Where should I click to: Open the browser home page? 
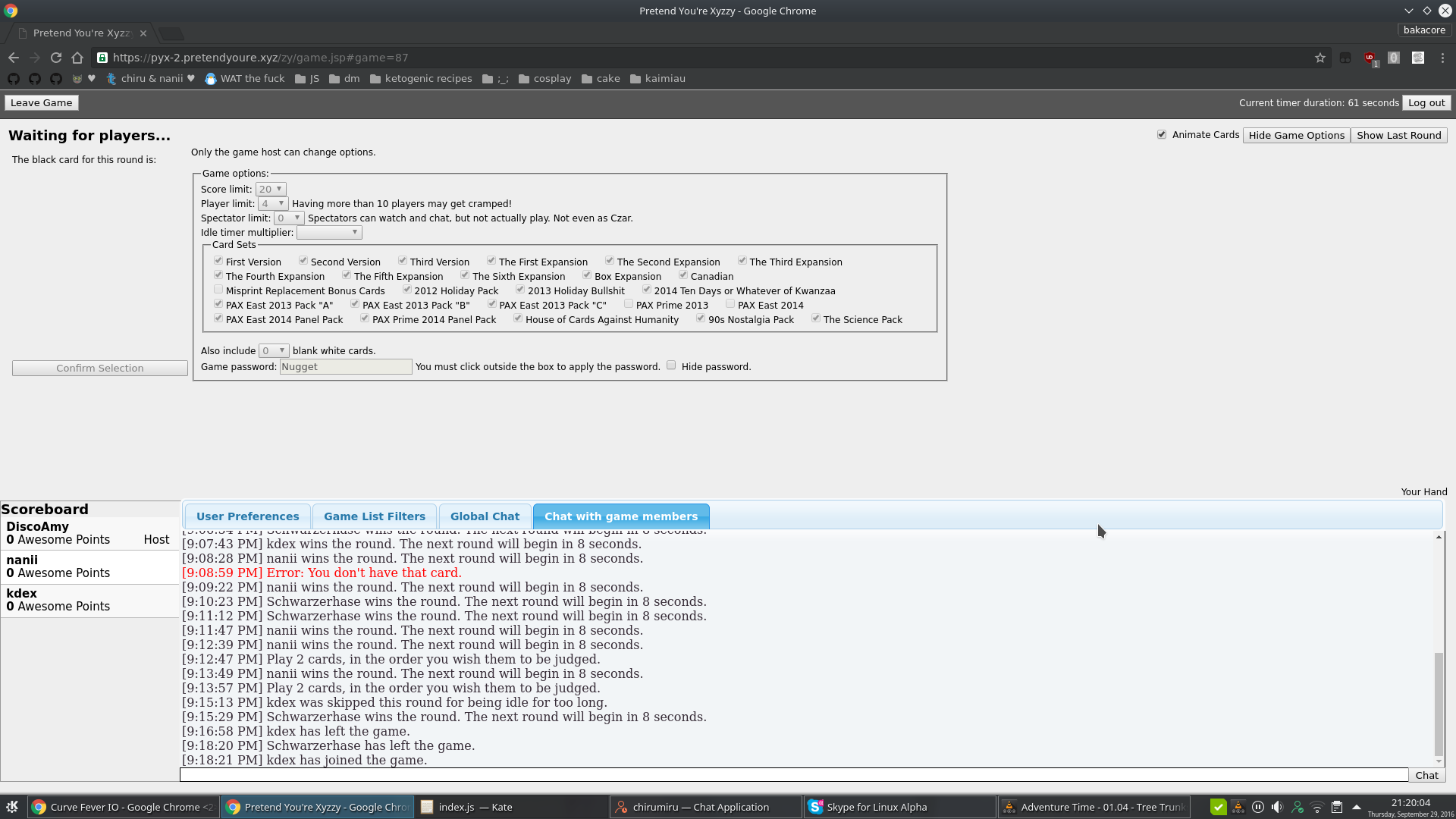[x=77, y=58]
